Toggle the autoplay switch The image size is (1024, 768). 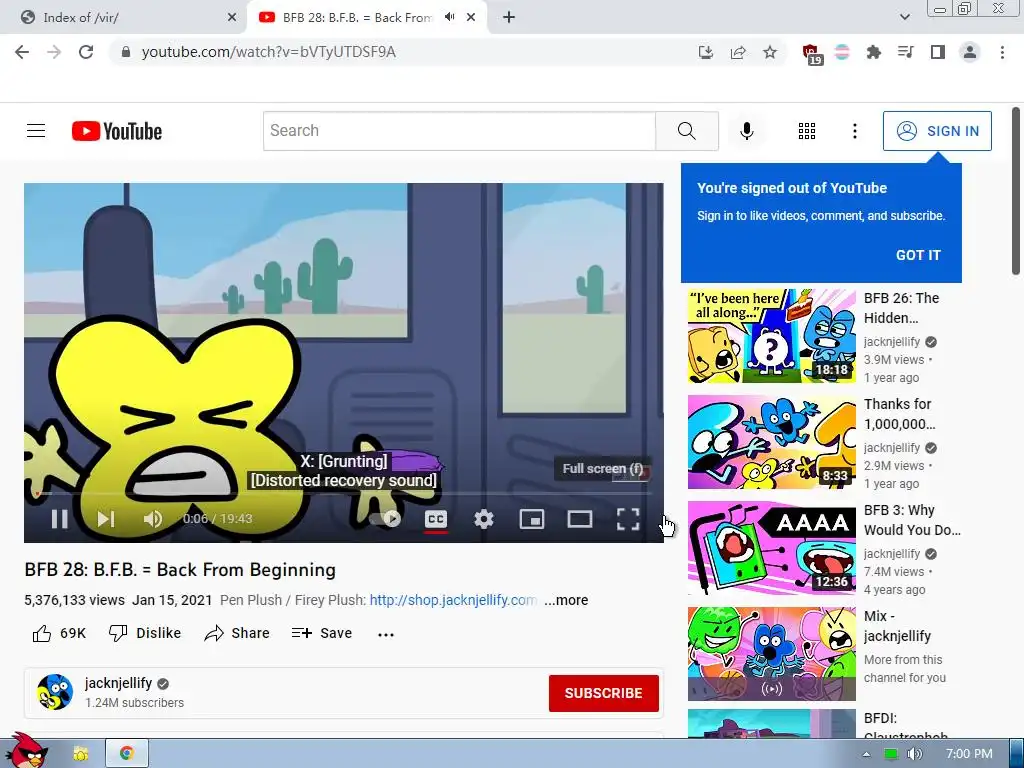pos(385,519)
